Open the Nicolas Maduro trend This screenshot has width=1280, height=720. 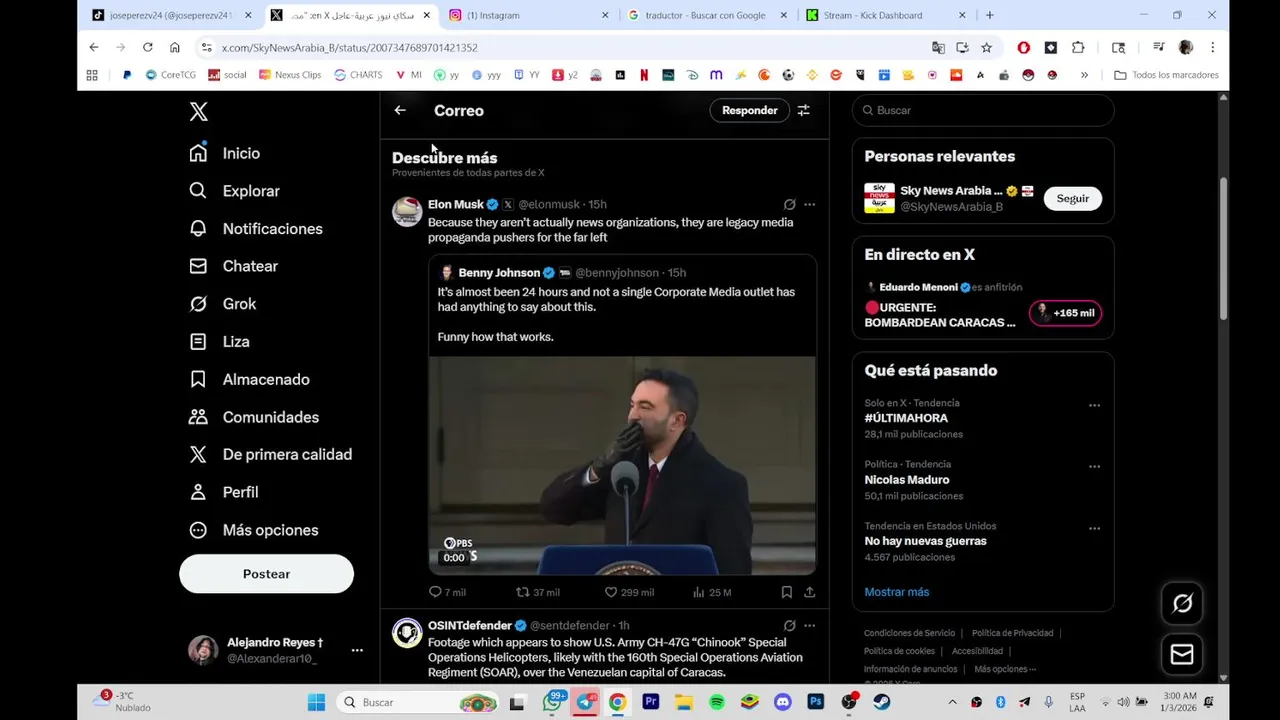(x=907, y=480)
